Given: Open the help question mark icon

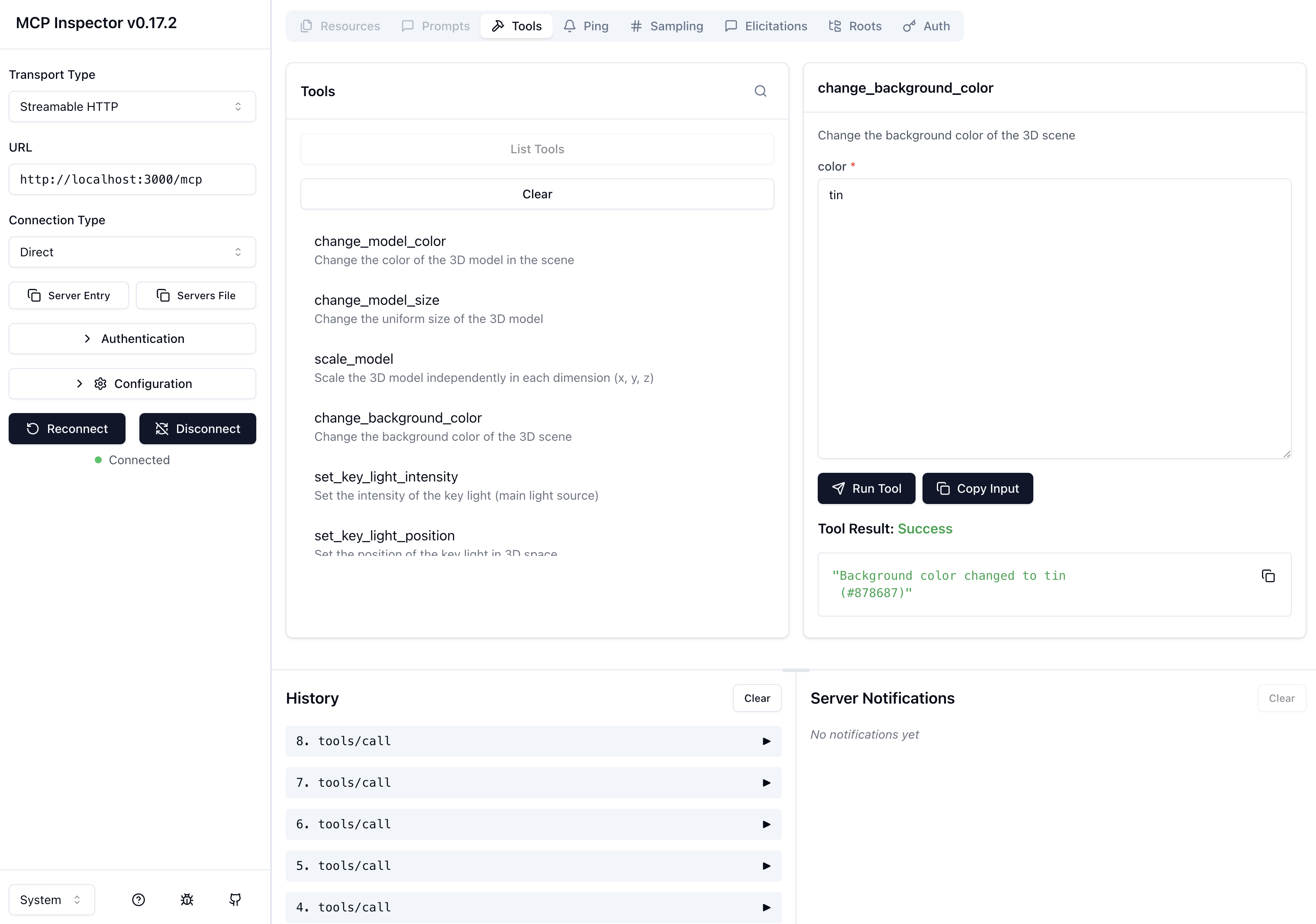Looking at the screenshot, I should pyautogui.click(x=138, y=899).
